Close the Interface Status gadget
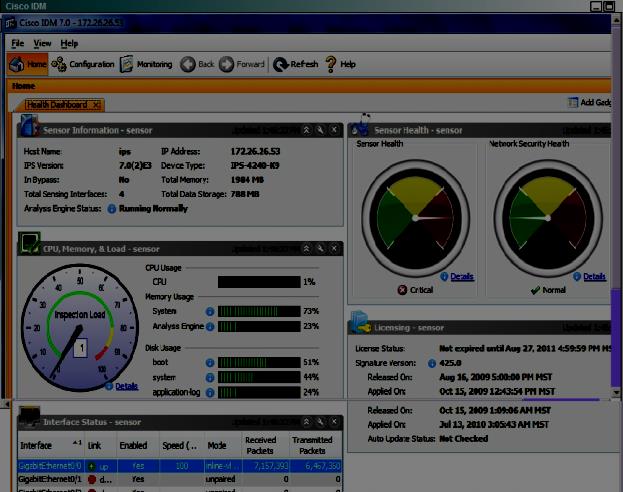 pos(334,422)
